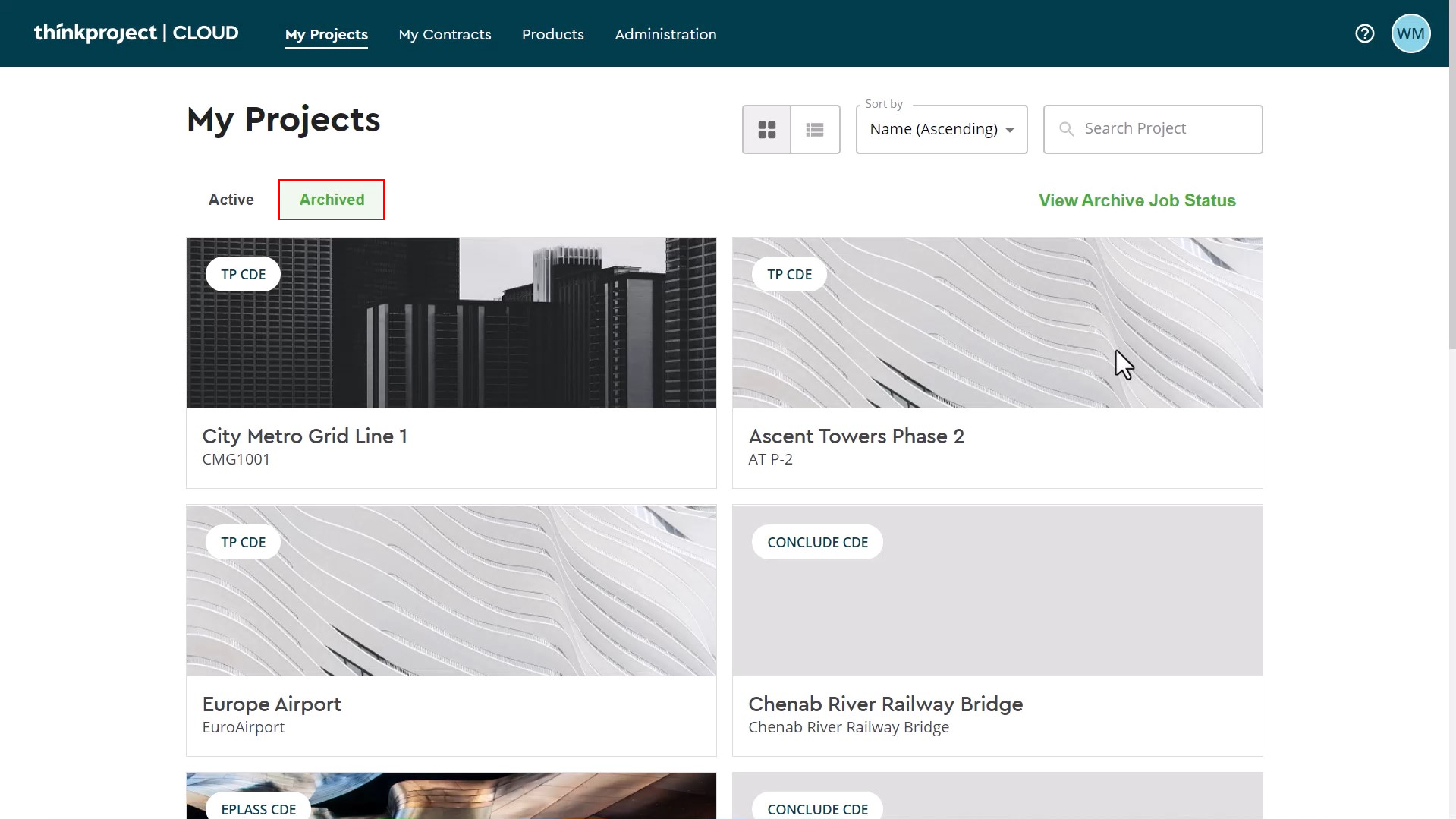This screenshot has width=1456, height=819.
Task: Click the thinkproject CLOUD logo
Action: click(137, 33)
